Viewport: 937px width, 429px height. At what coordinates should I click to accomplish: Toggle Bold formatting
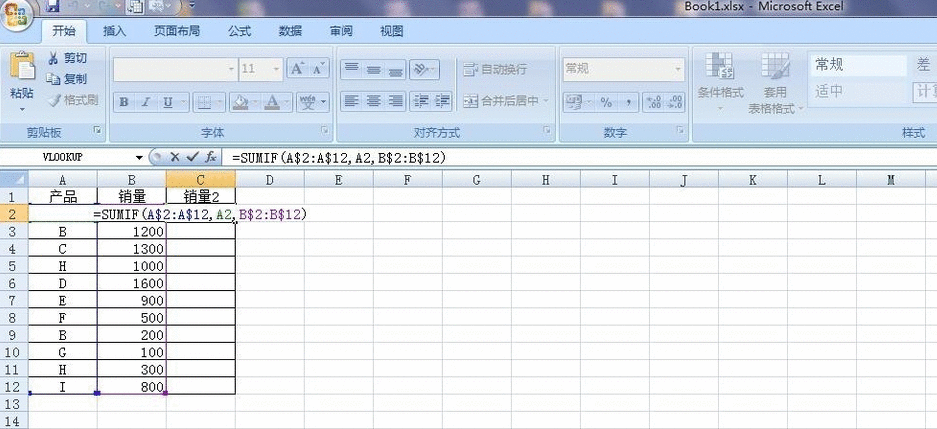click(124, 102)
